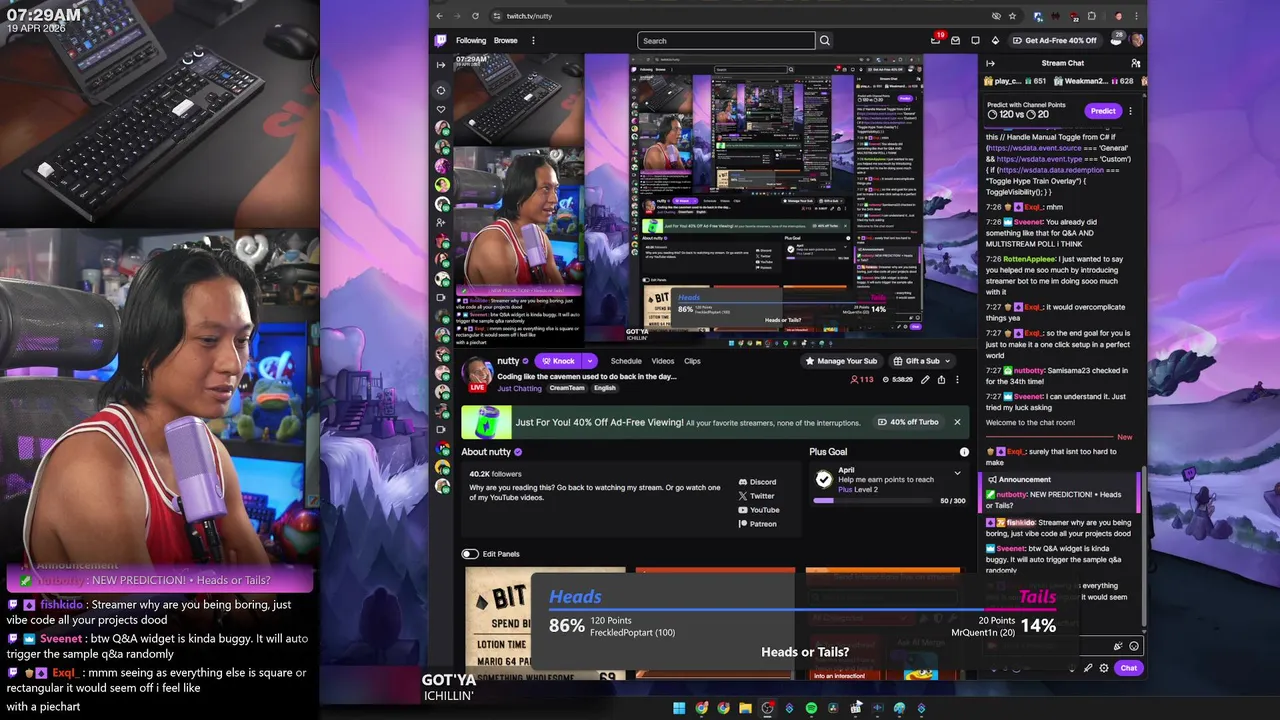
Task: Switch to the Videos tab
Action: click(x=663, y=361)
